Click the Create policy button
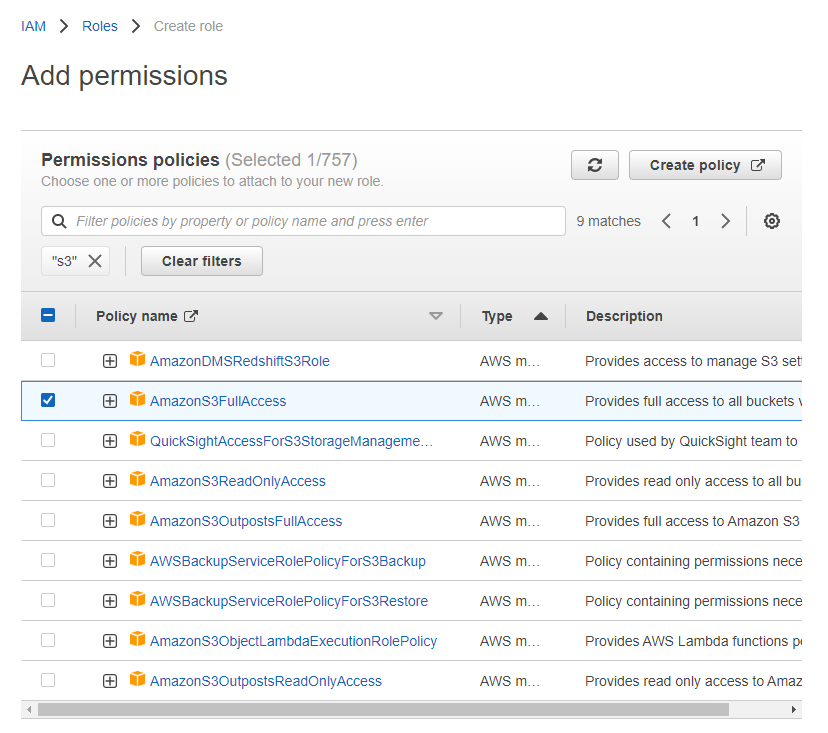828x733 pixels. (705, 165)
